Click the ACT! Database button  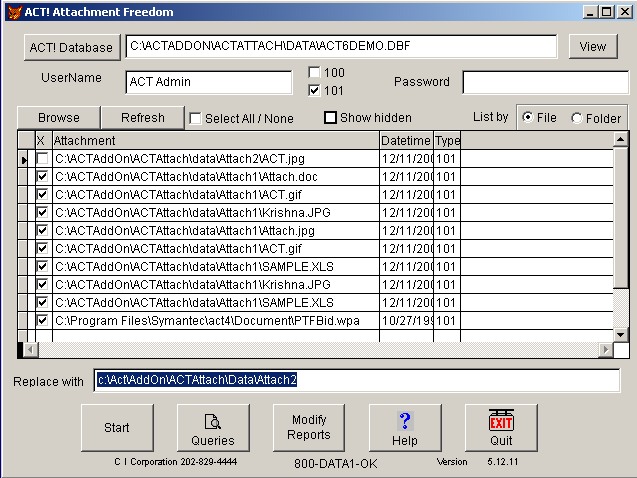(x=72, y=48)
